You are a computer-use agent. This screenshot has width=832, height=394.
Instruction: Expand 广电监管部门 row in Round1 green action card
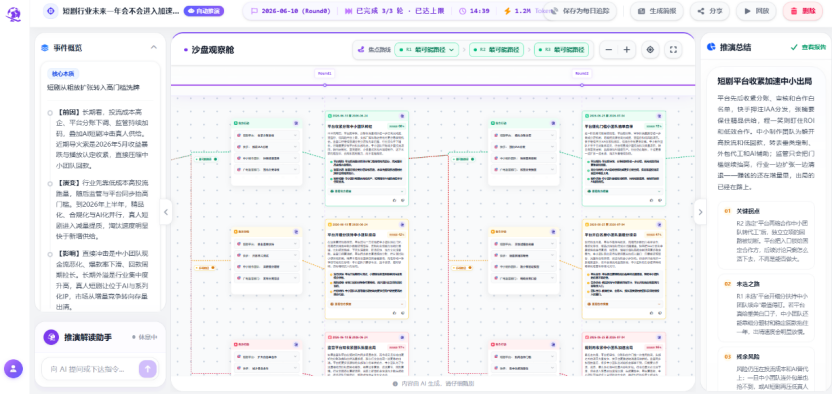click(267, 170)
